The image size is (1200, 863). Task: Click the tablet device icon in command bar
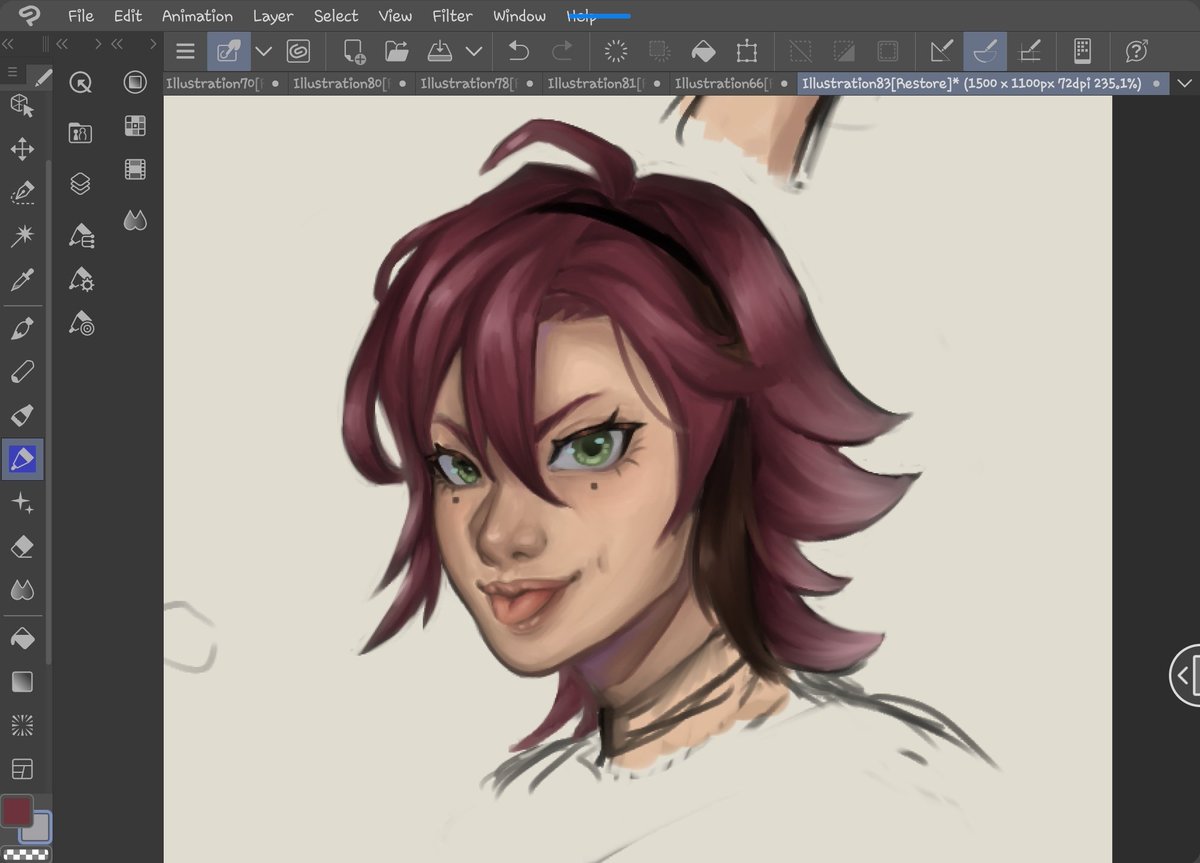[x=1082, y=51]
